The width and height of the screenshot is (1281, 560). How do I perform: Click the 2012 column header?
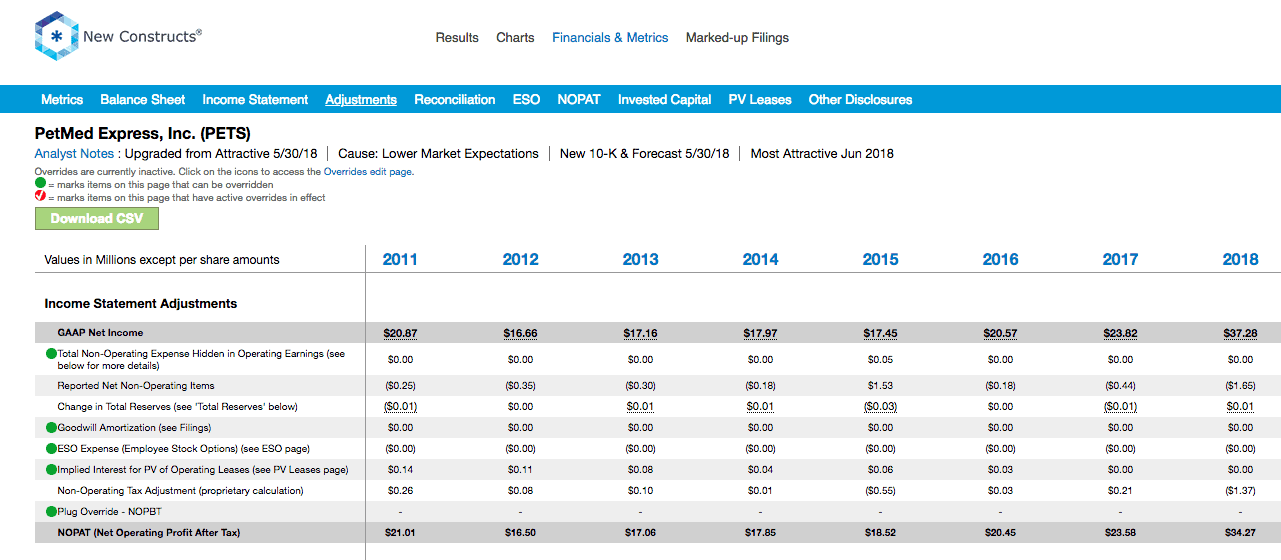[x=520, y=260]
